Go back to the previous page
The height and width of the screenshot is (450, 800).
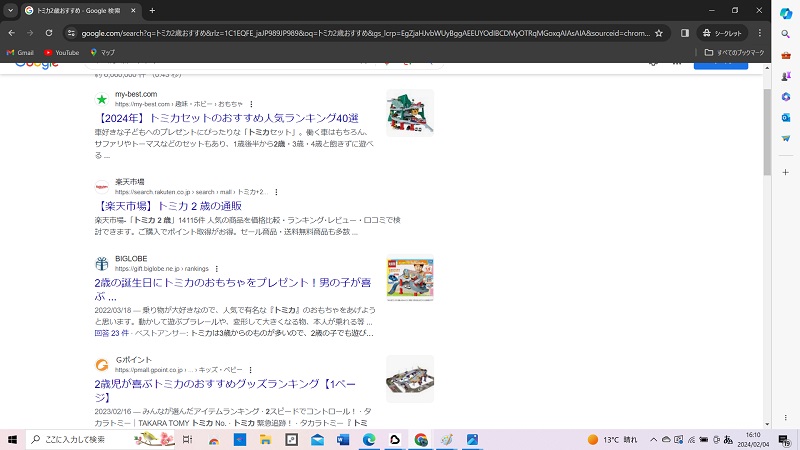11,33
